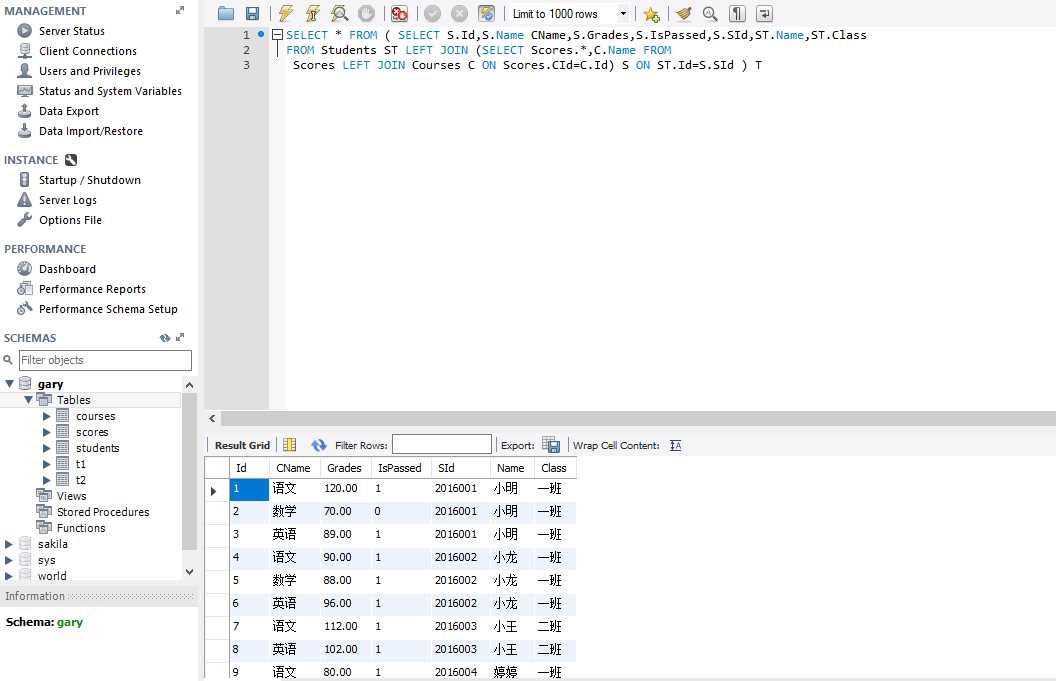Select the Stored Procedures node
This screenshot has width=1056, height=681.
103,512
